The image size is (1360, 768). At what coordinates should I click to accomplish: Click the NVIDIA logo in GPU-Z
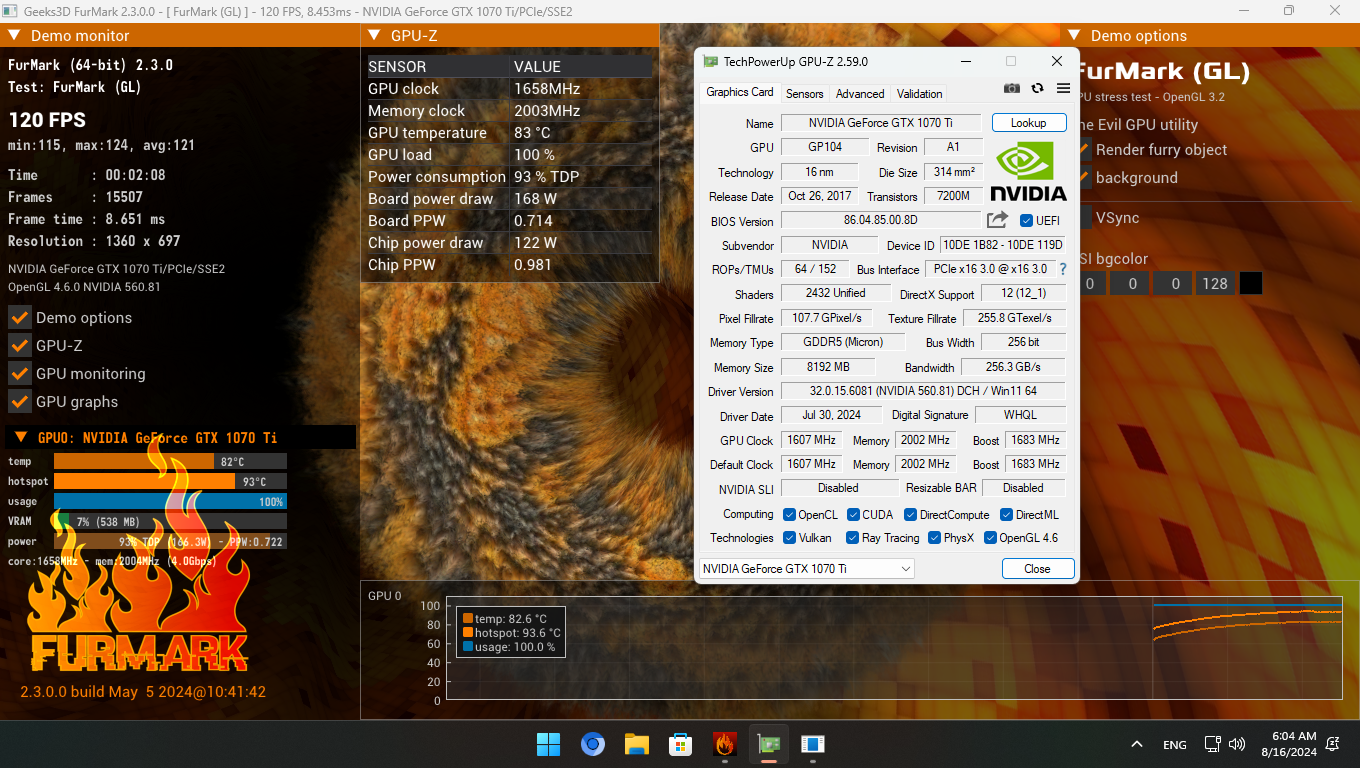[1028, 172]
